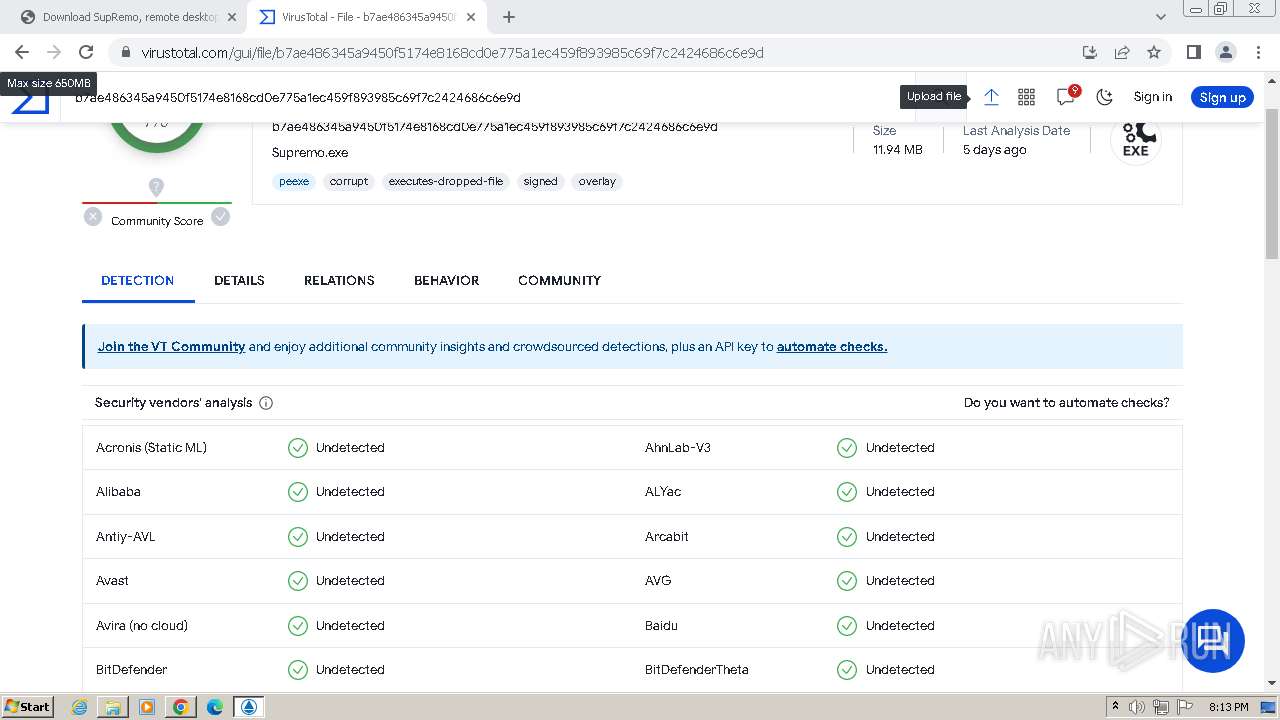Close the Download SupRemo tab
The width and height of the screenshot is (1280, 720).
coord(232,17)
